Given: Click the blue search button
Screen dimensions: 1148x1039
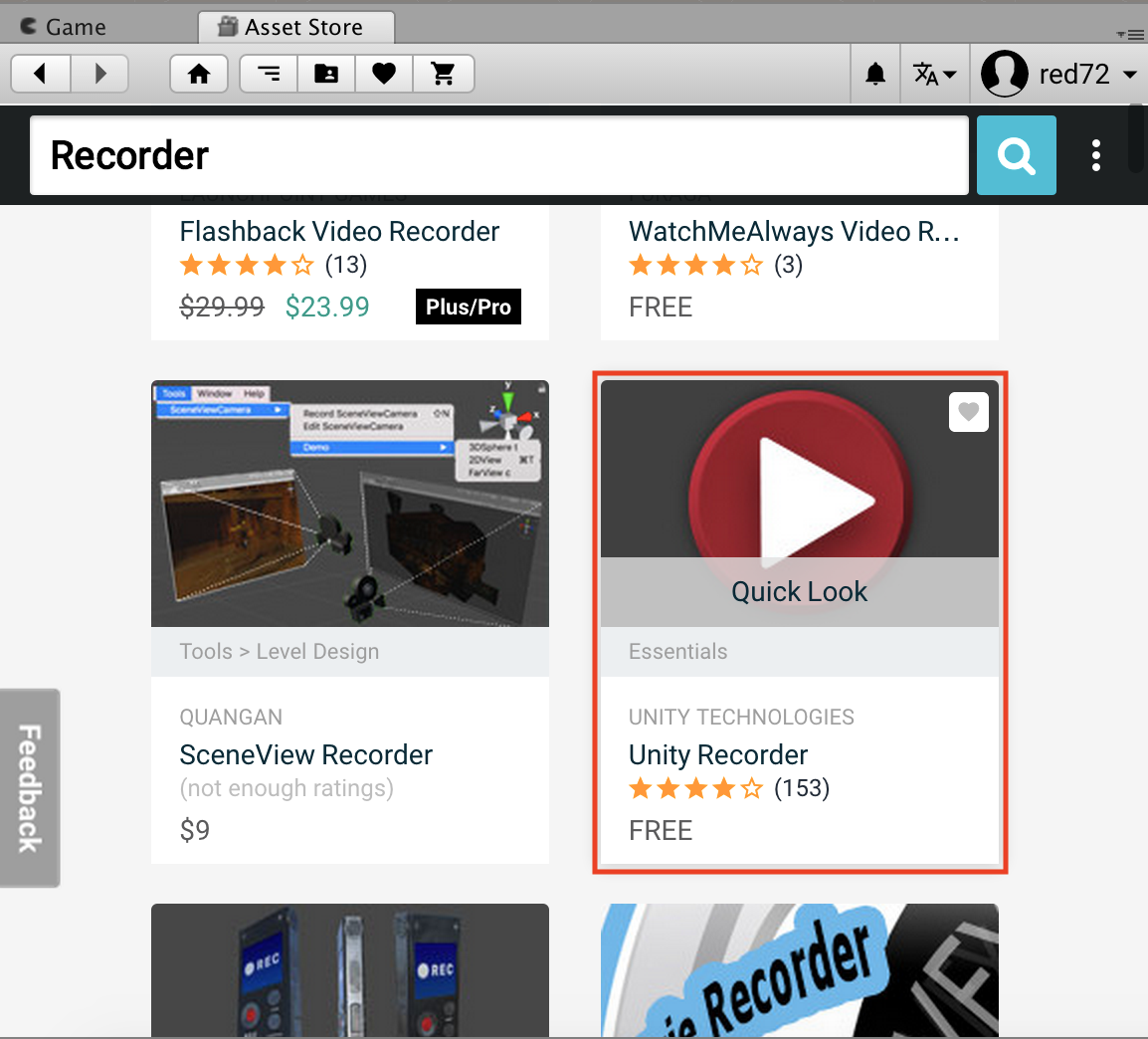Looking at the screenshot, I should click(1016, 155).
